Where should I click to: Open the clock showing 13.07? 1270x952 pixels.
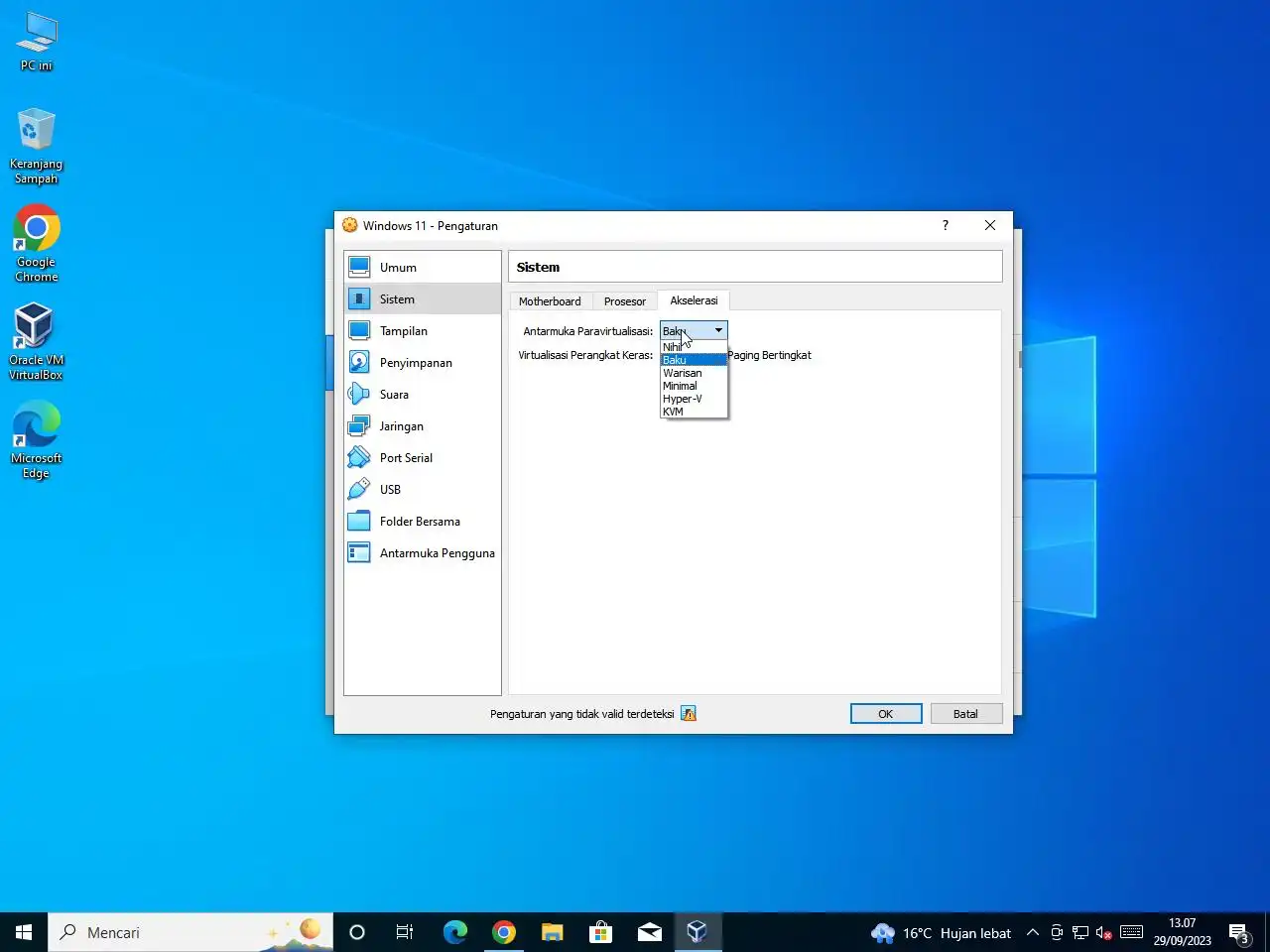pos(1183,932)
